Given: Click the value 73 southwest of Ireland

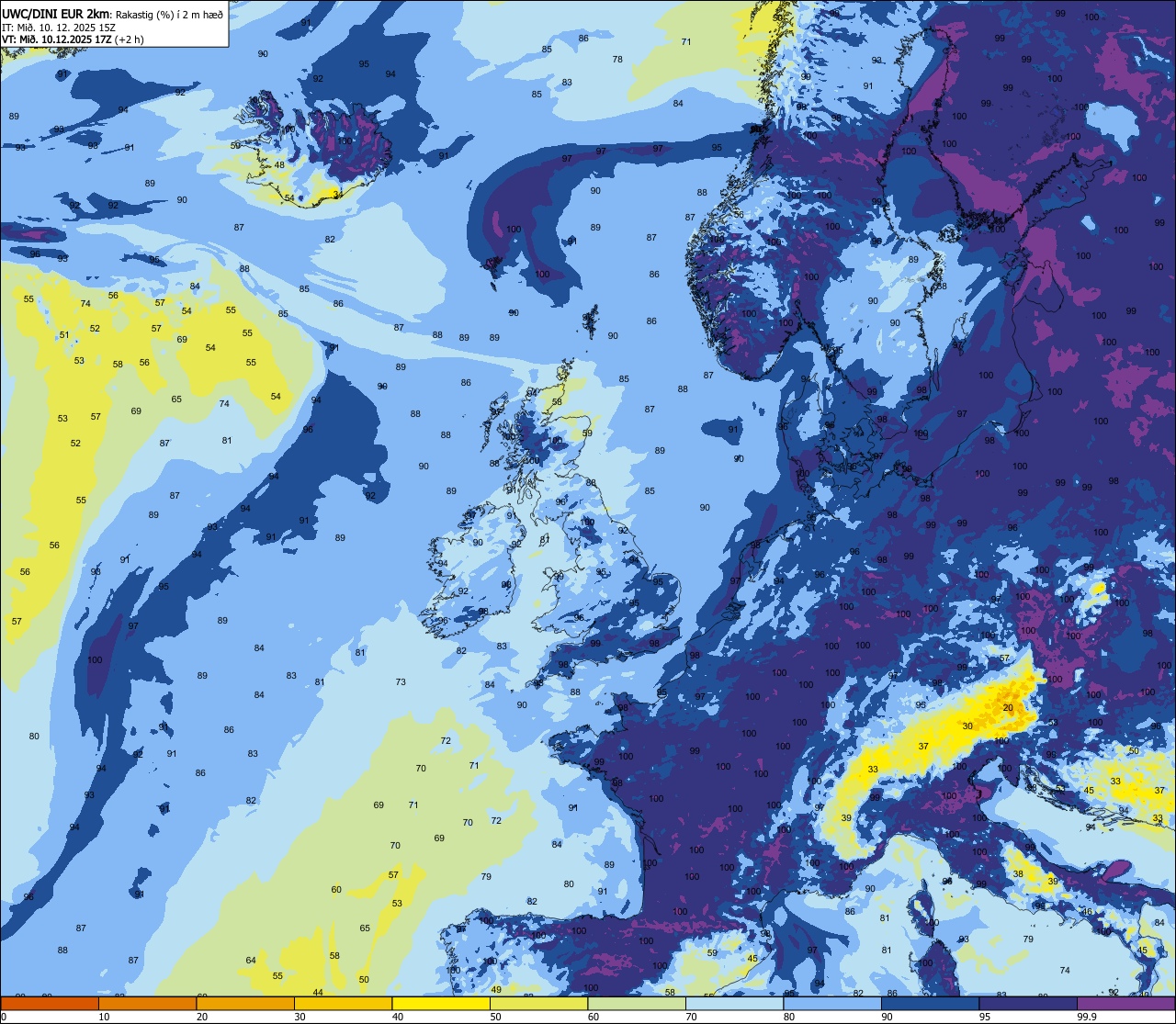Looking at the screenshot, I should (x=401, y=682).
